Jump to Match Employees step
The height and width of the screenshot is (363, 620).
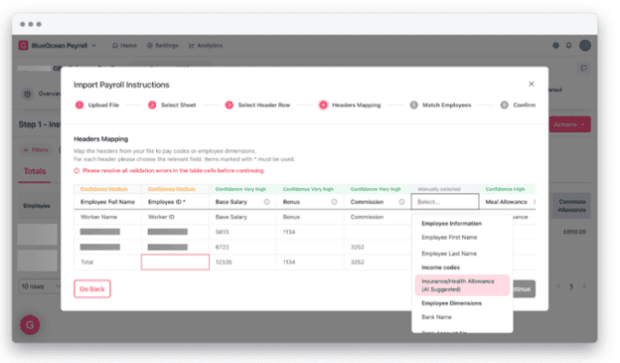pyautogui.click(x=440, y=105)
